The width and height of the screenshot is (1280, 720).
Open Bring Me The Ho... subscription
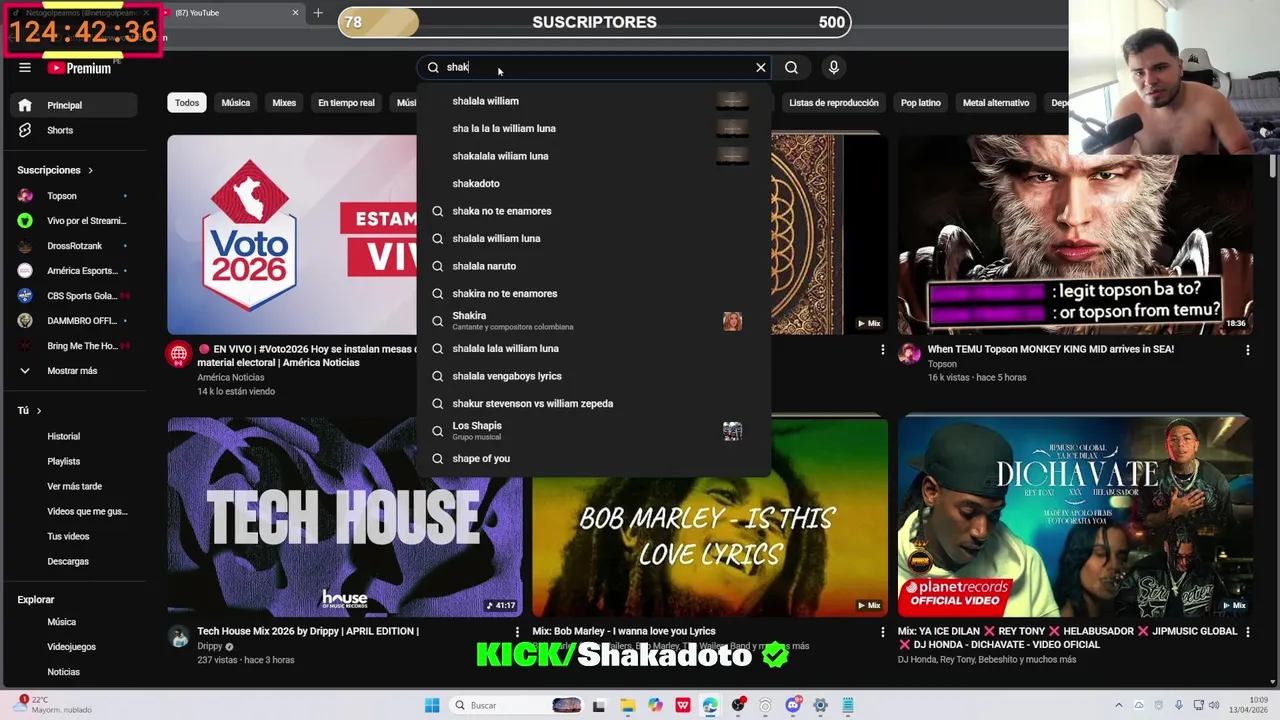[74, 346]
